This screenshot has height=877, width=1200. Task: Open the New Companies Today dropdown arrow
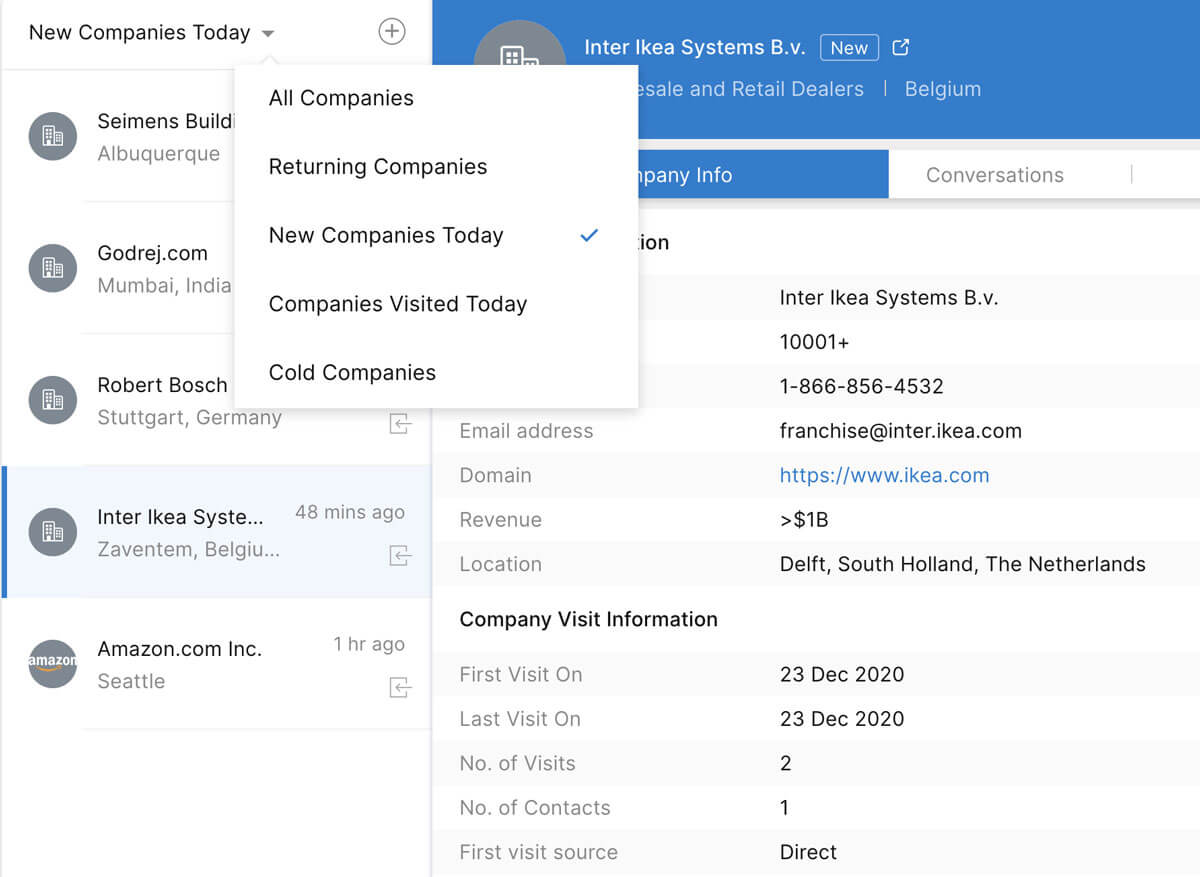[x=268, y=34]
